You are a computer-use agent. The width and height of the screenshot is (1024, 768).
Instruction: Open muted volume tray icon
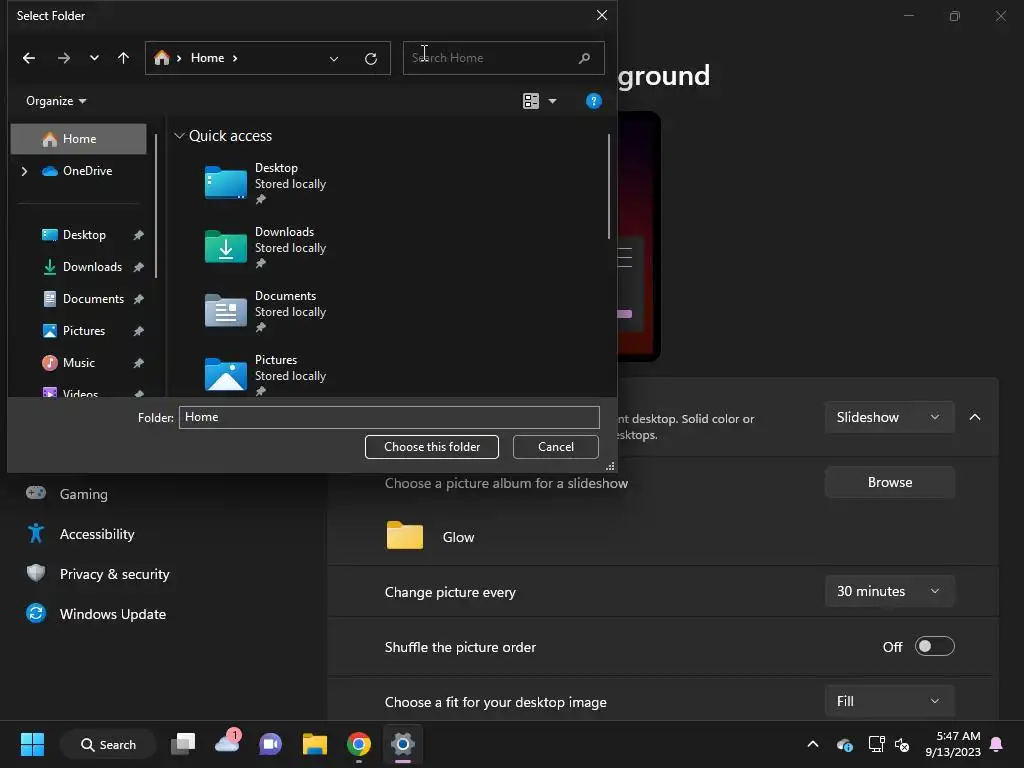[902, 744]
